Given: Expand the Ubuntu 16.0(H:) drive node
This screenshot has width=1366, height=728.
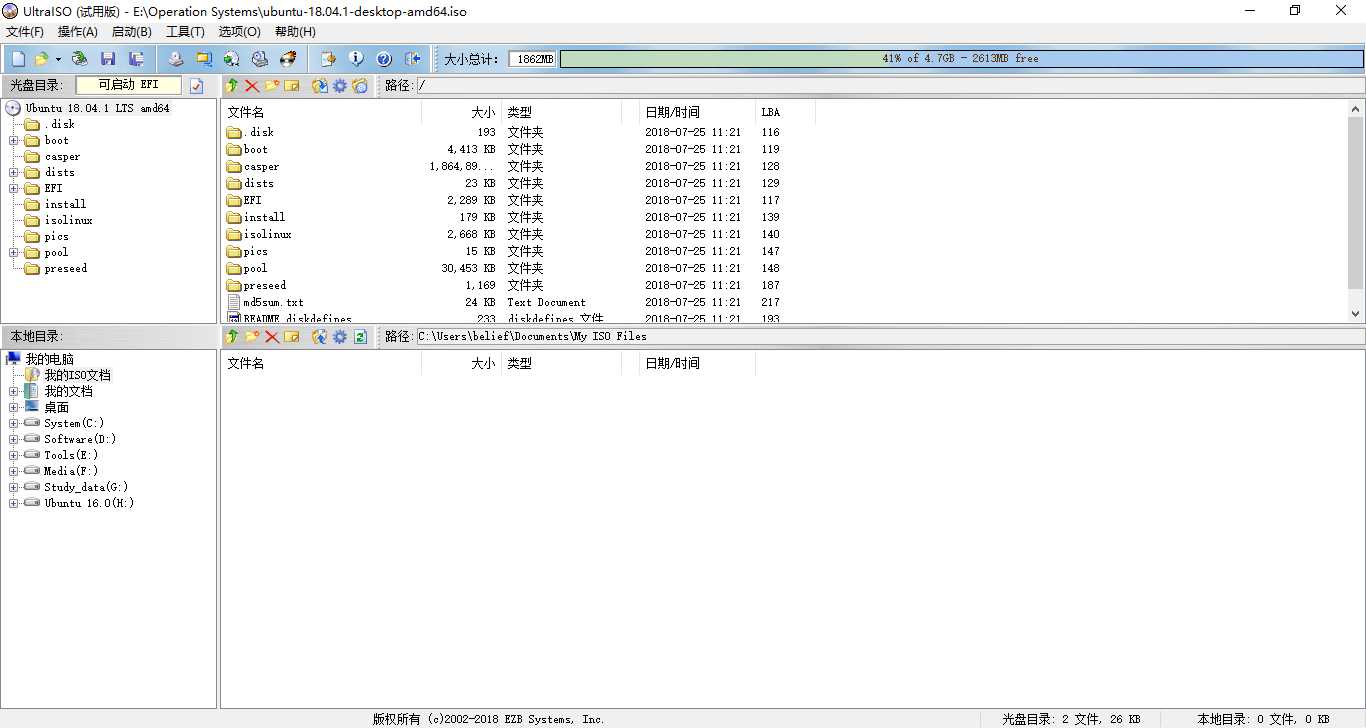Looking at the screenshot, I should pos(14,504).
